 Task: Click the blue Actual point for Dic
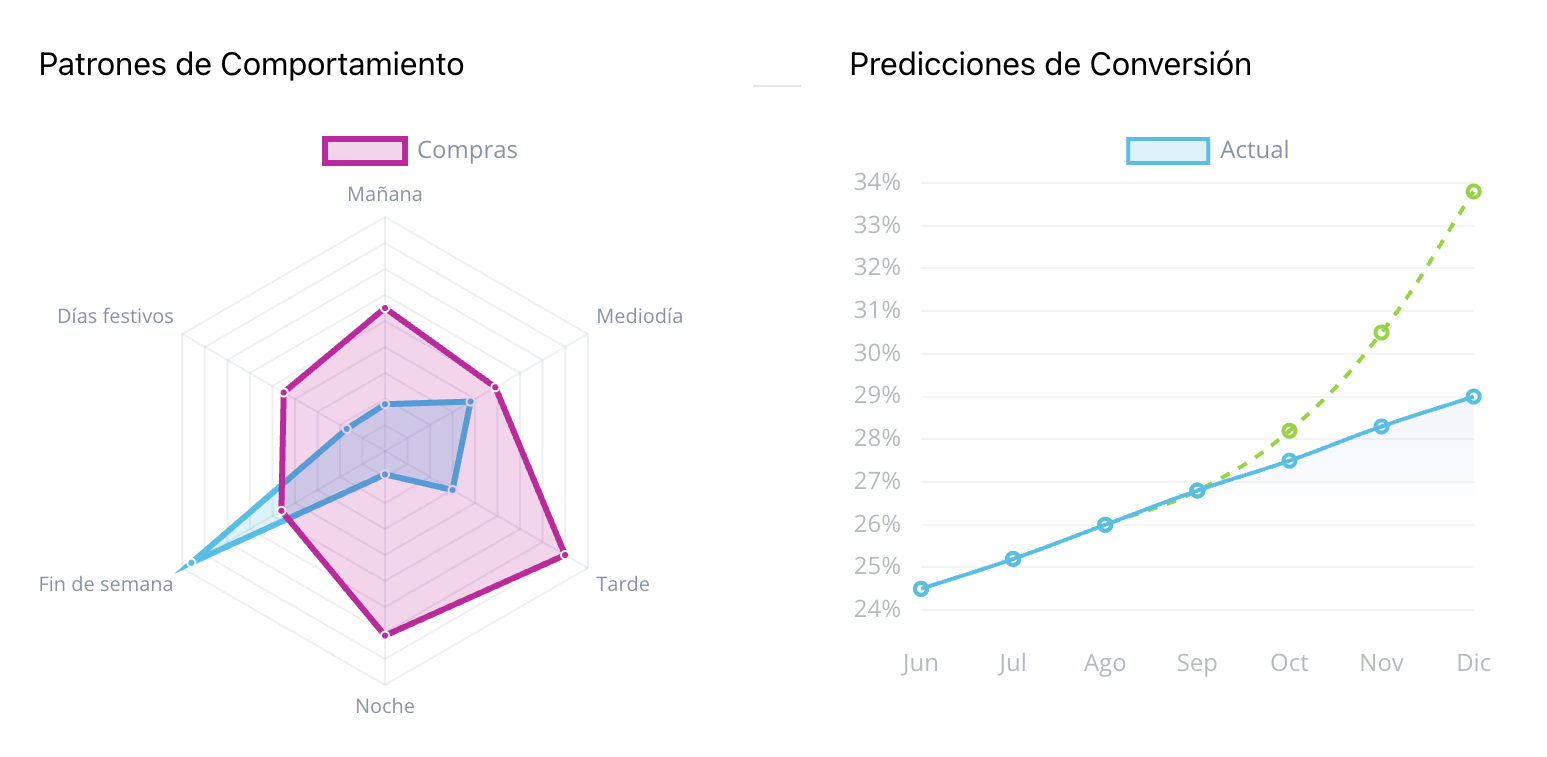point(1473,396)
